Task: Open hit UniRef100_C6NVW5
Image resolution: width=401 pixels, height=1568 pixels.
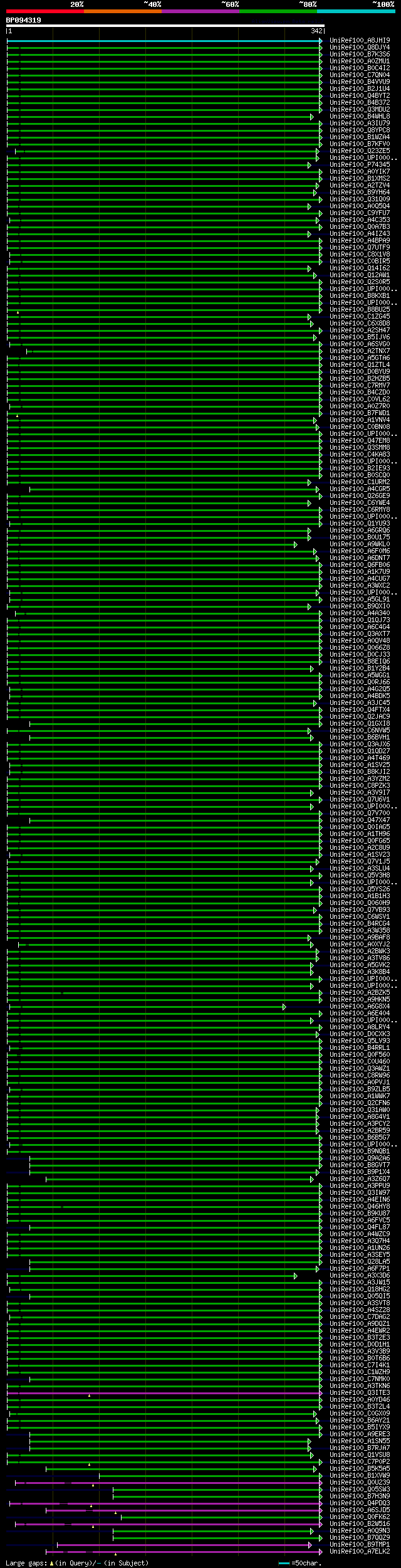Action: pyautogui.click(x=360, y=731)
